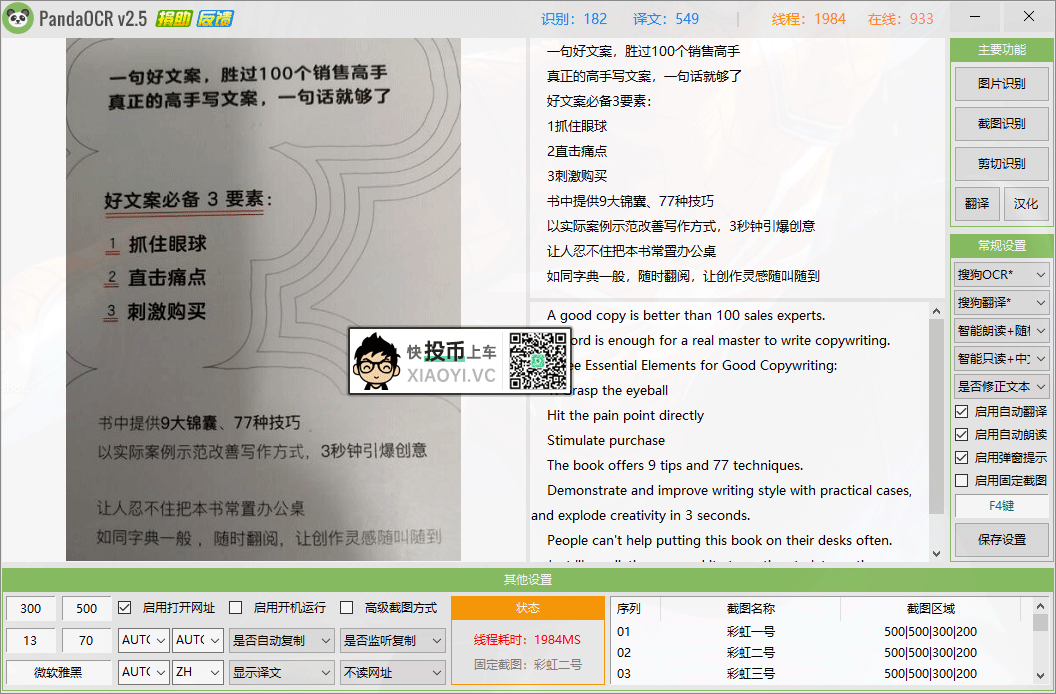The image size is (1056, 694).
Task: Click the screenshot table scroll-down arrow
Action: (x=1041, y=675)
